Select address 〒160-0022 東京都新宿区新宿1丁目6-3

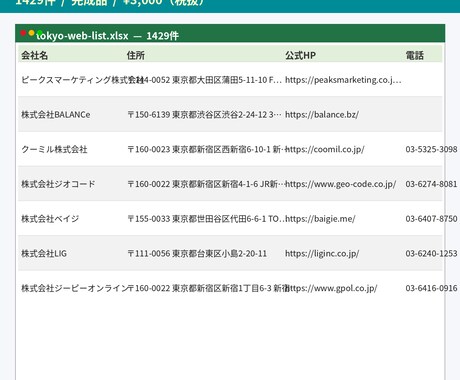(x=208, y=288)
